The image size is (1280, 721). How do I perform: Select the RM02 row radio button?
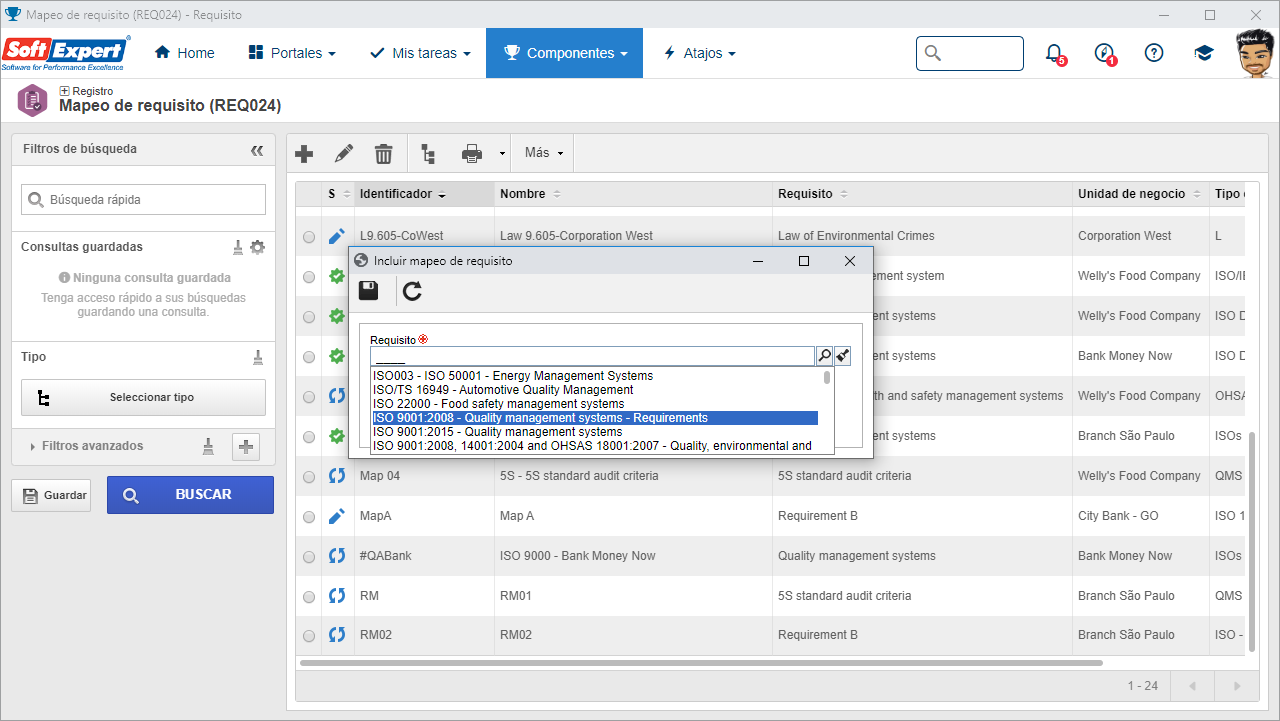point(309,635)
